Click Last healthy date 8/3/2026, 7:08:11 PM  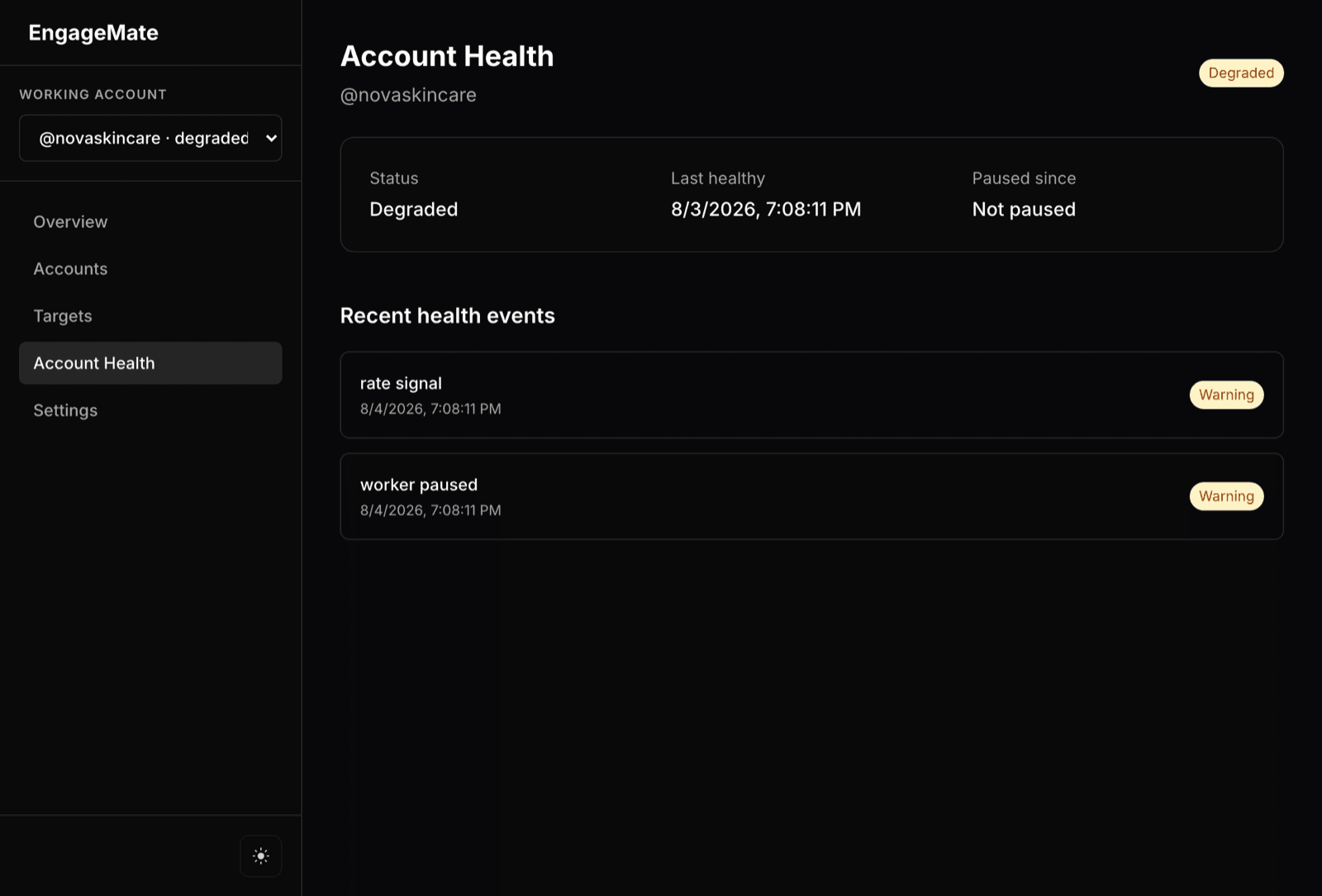[x=766, y=209]
